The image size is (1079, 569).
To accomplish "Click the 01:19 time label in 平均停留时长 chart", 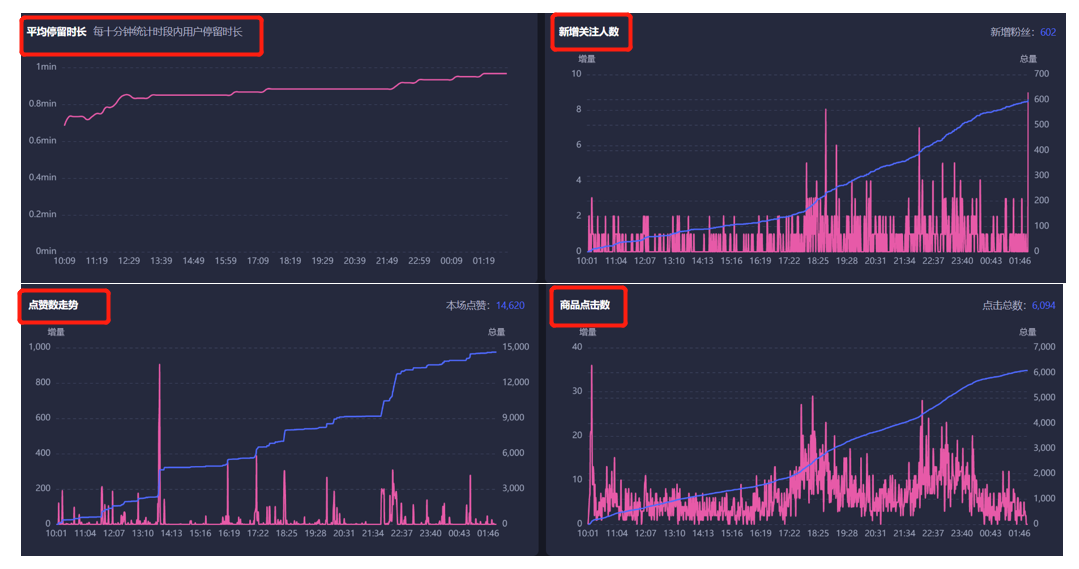I will [484, 261].
